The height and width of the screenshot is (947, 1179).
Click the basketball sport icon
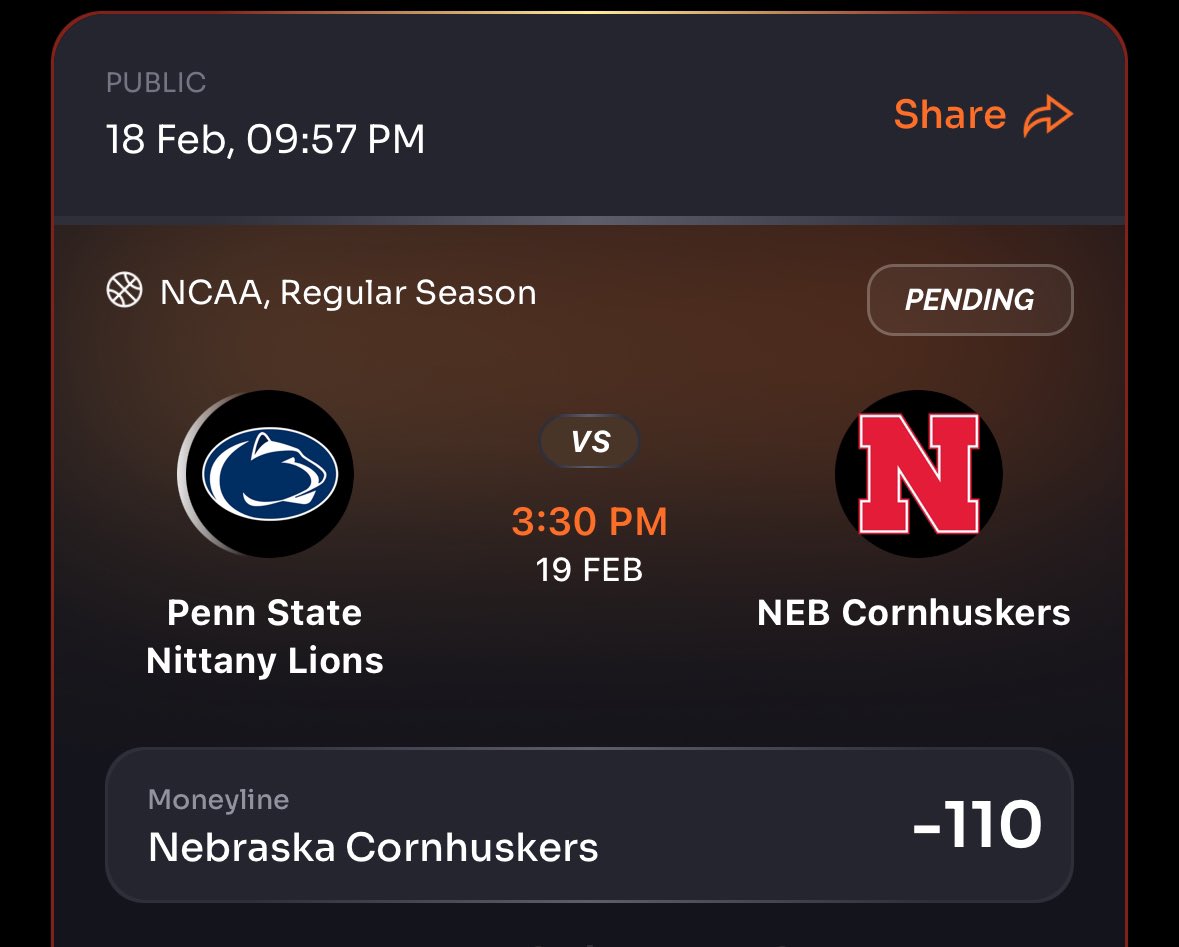click(x=124, y=290)
